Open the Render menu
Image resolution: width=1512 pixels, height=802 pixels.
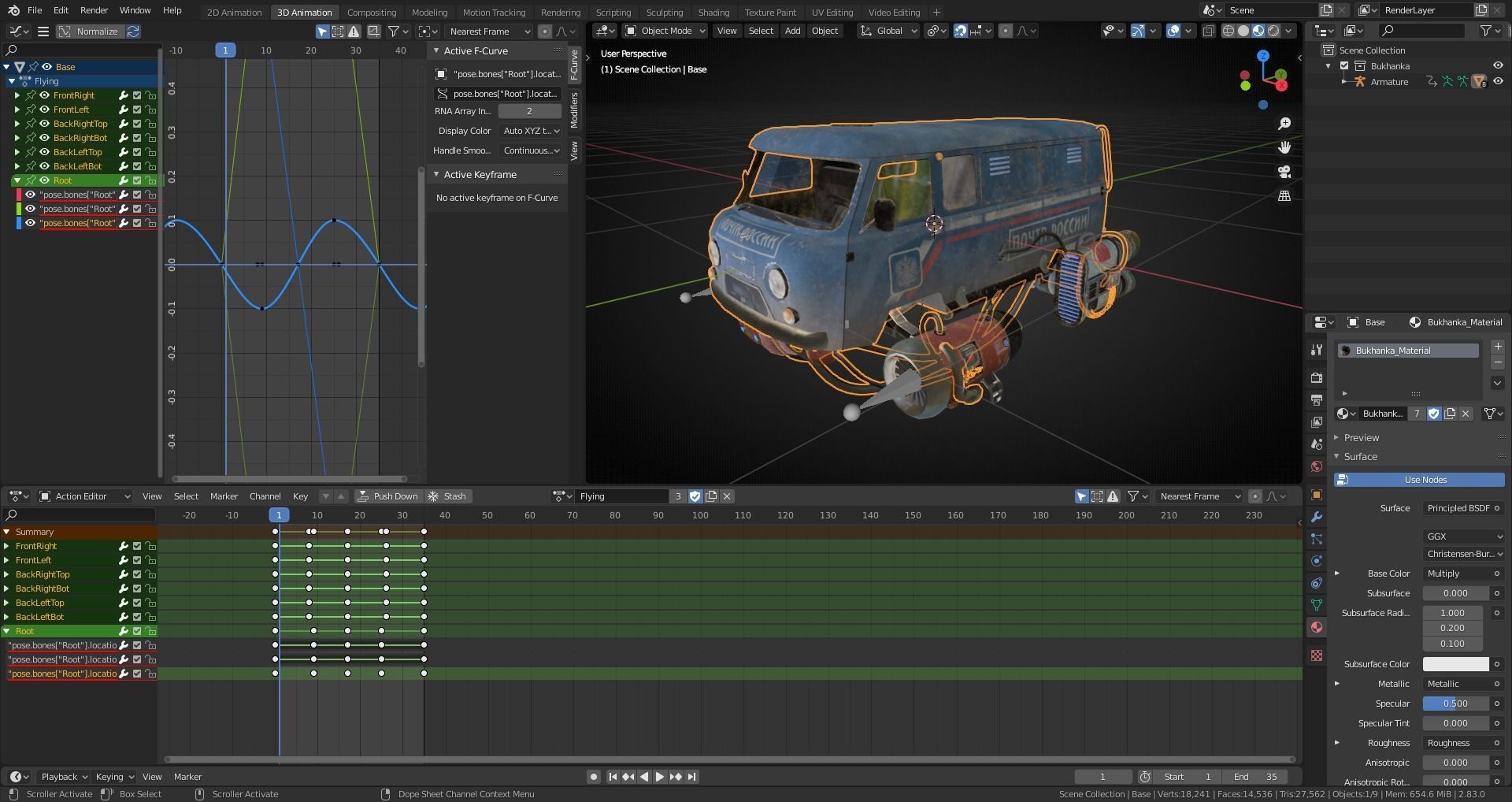point(94,10)
